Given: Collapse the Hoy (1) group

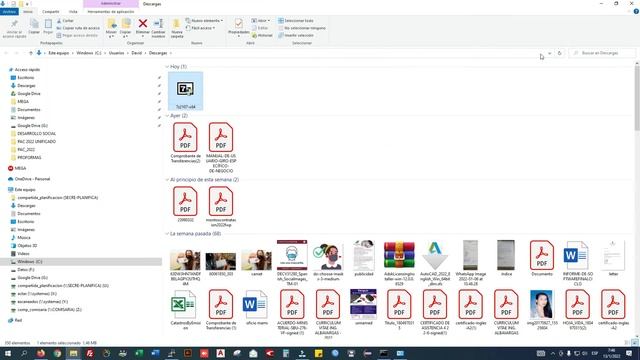Looking at the screenshot, I should [167, 67].
